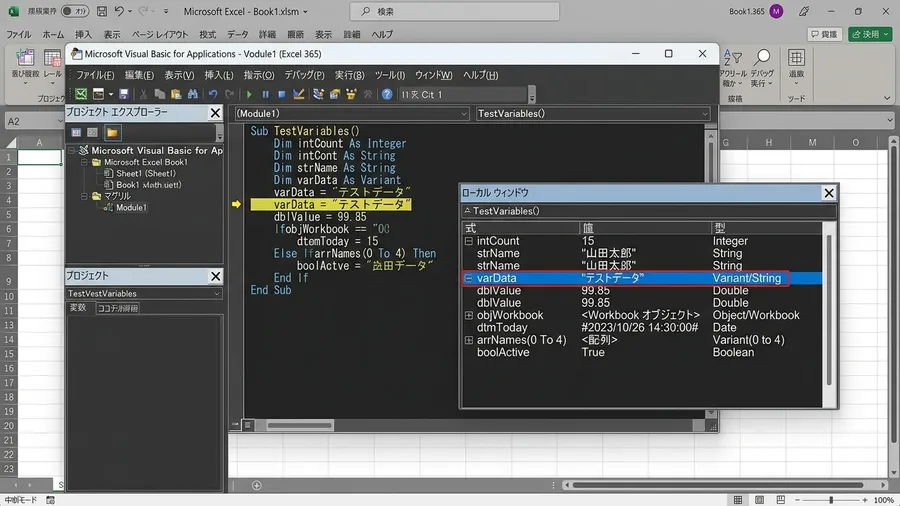Open the VBA View menu 表示(V)

(x=179, y=75)
